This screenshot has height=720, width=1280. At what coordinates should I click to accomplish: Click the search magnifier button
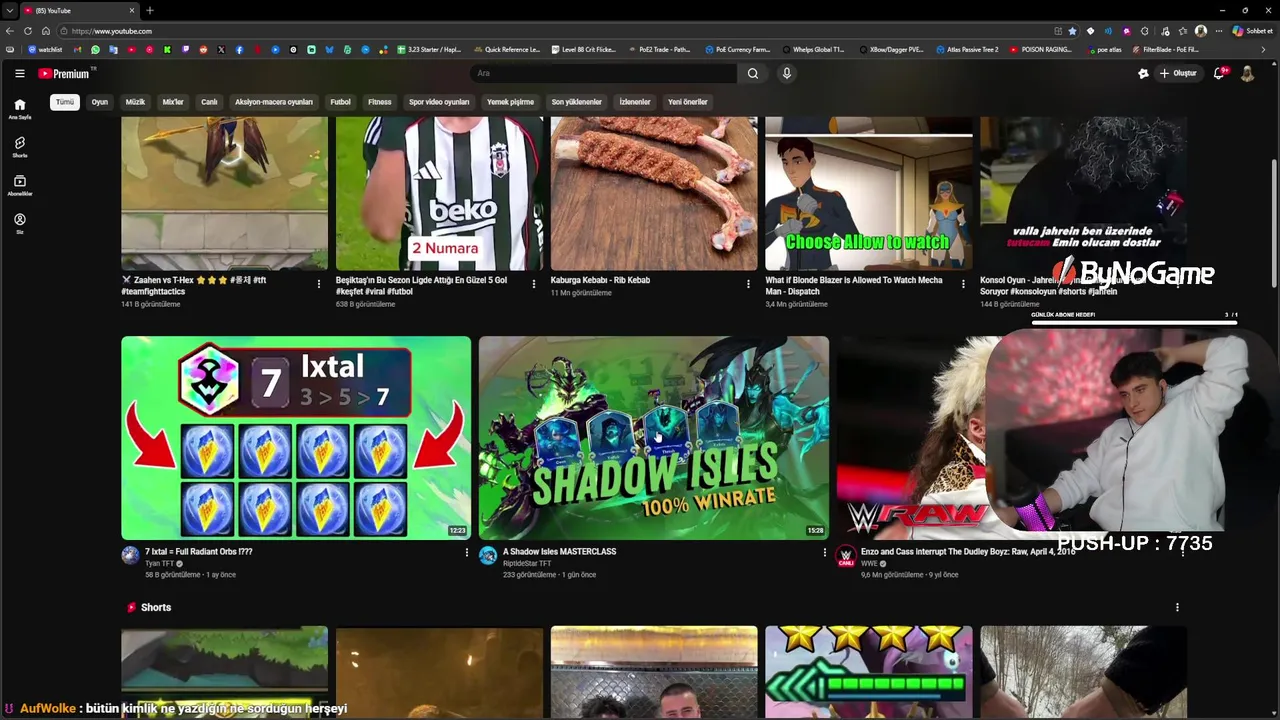[753, 73]
